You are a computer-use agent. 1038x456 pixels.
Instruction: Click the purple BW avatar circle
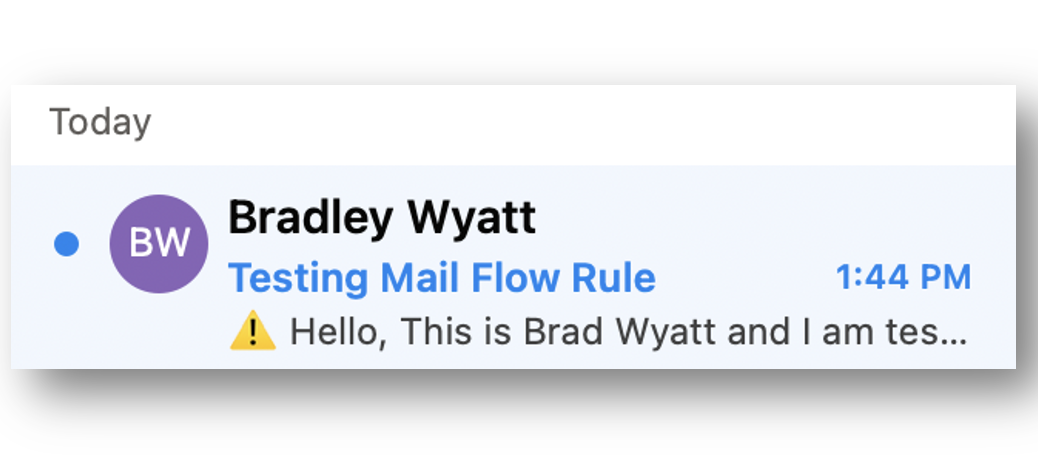(159, 244)
